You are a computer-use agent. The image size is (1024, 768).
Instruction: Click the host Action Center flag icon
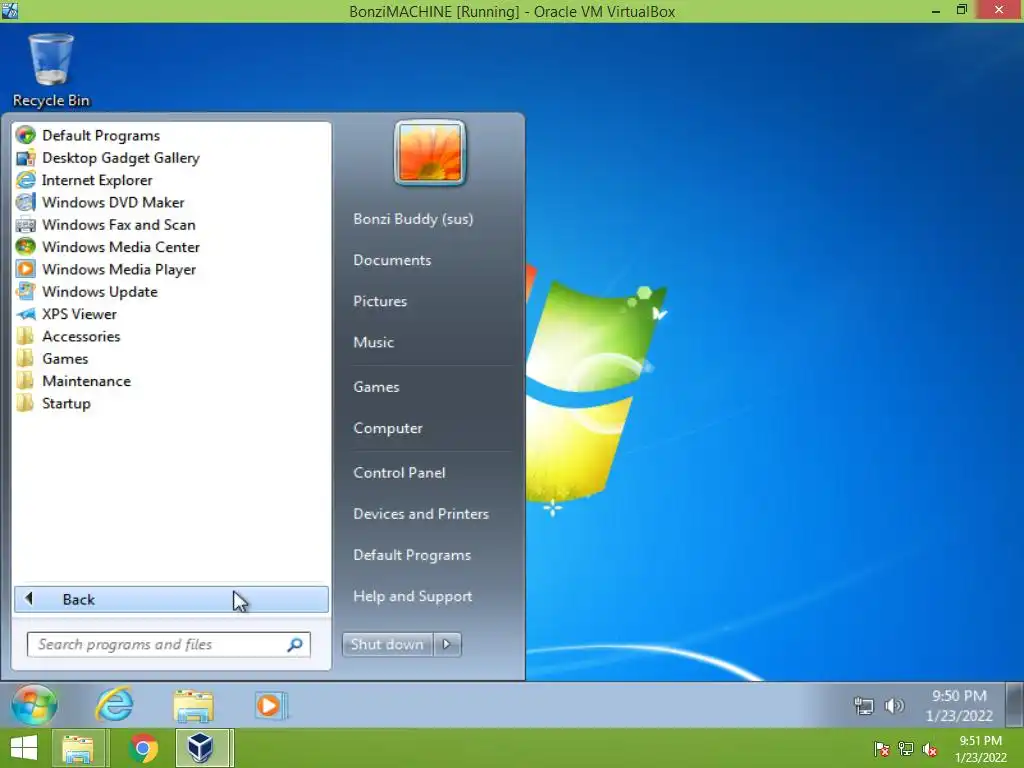[x=882, y=749]
